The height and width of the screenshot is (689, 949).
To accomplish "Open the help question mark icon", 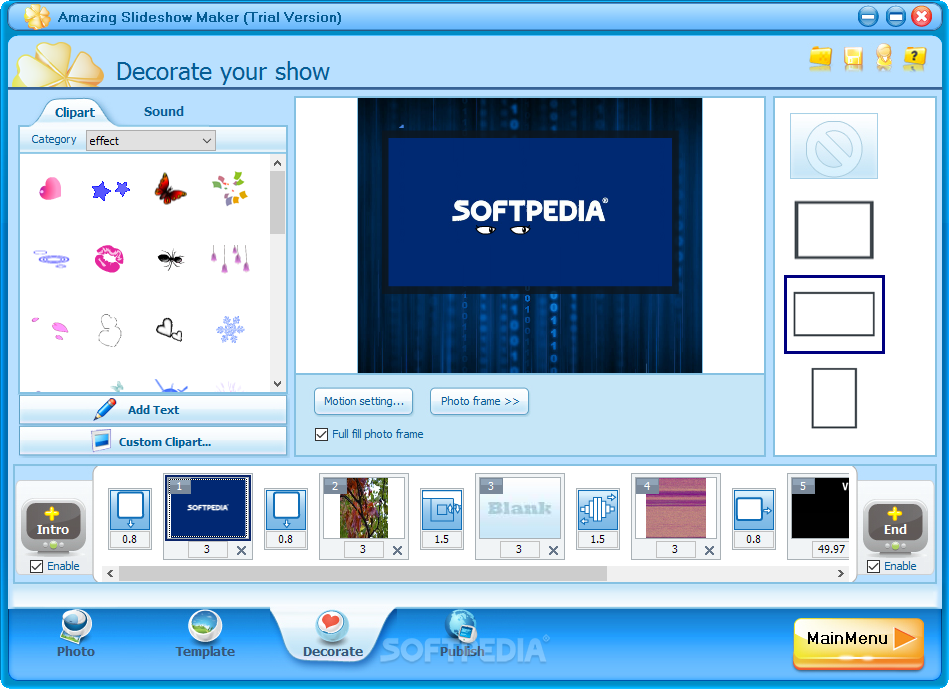I will point(914,58).
